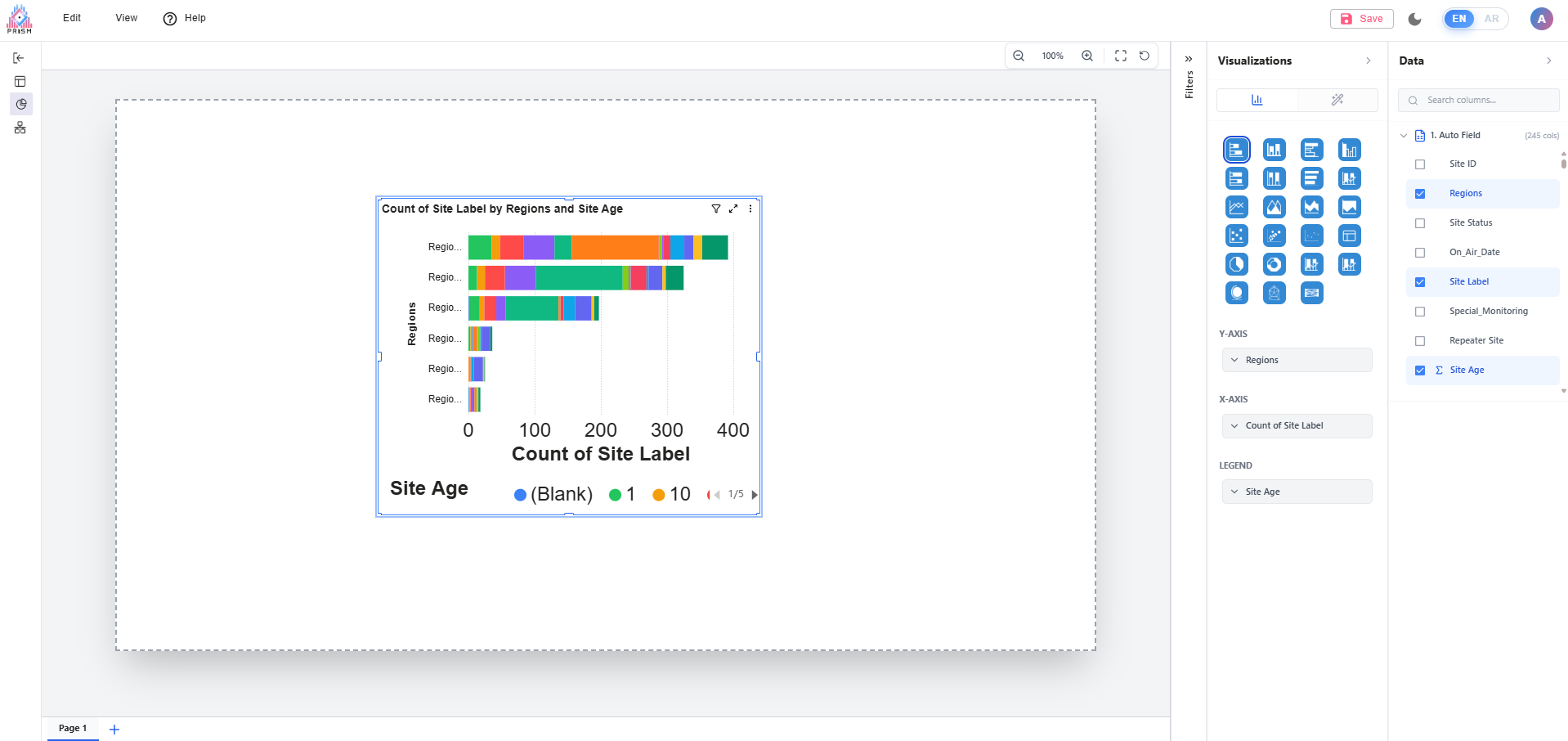Select the table visualization icon

(1349, 236)
